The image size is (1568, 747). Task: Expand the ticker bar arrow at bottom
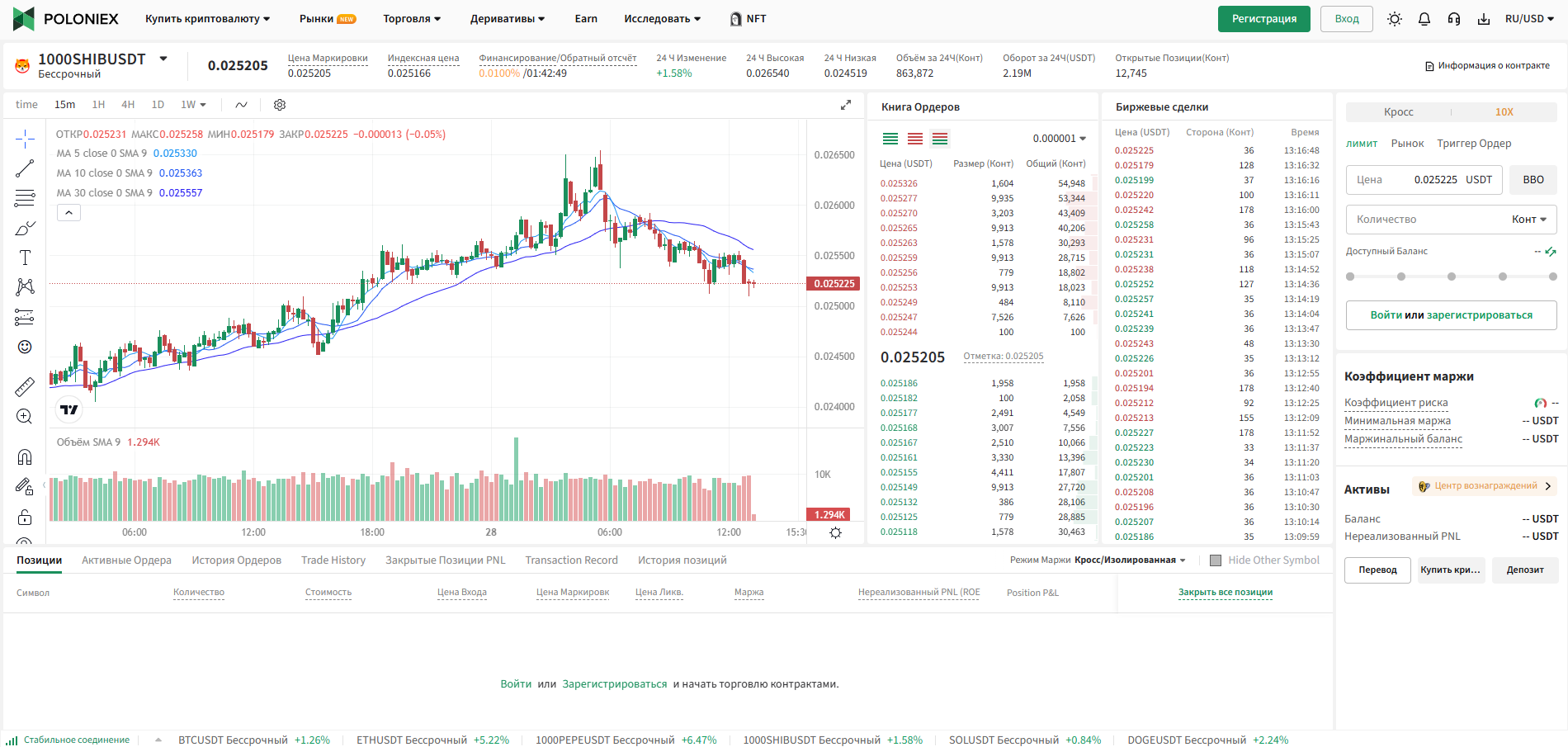[x=158, y=740]
